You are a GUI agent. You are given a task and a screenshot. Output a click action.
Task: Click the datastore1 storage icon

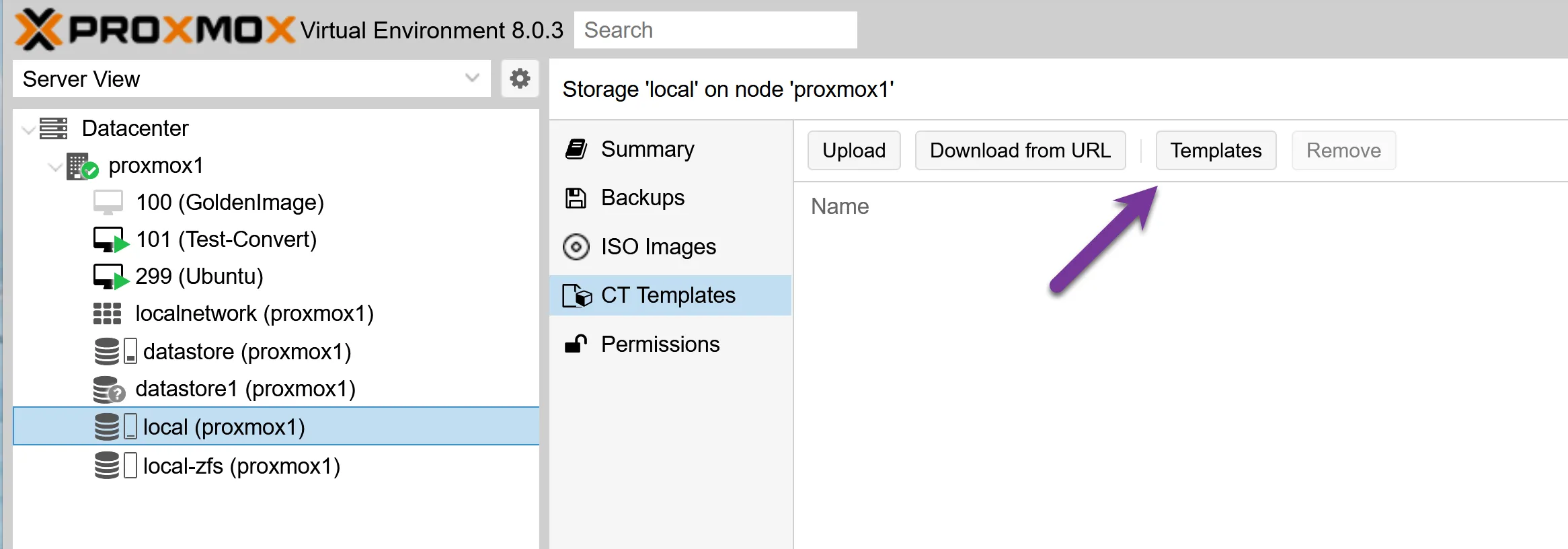point(108,388)
